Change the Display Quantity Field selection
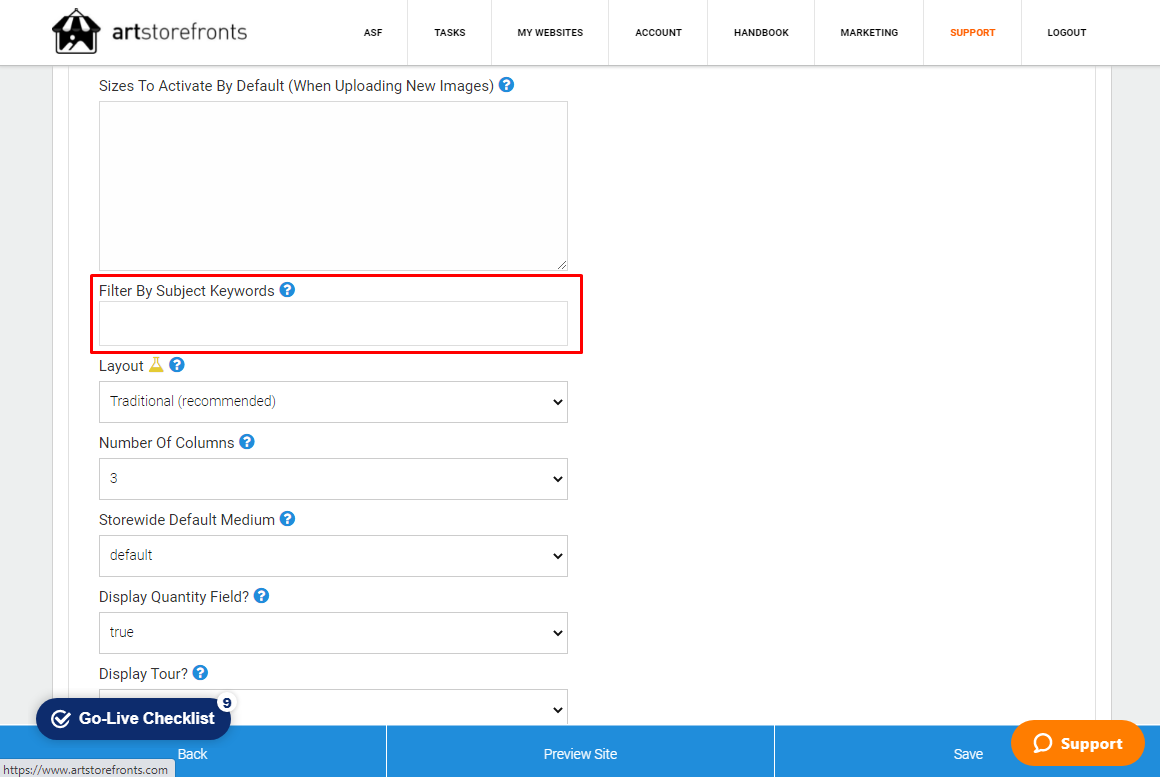The image size is (1160, 777). (x=333, y=633)
